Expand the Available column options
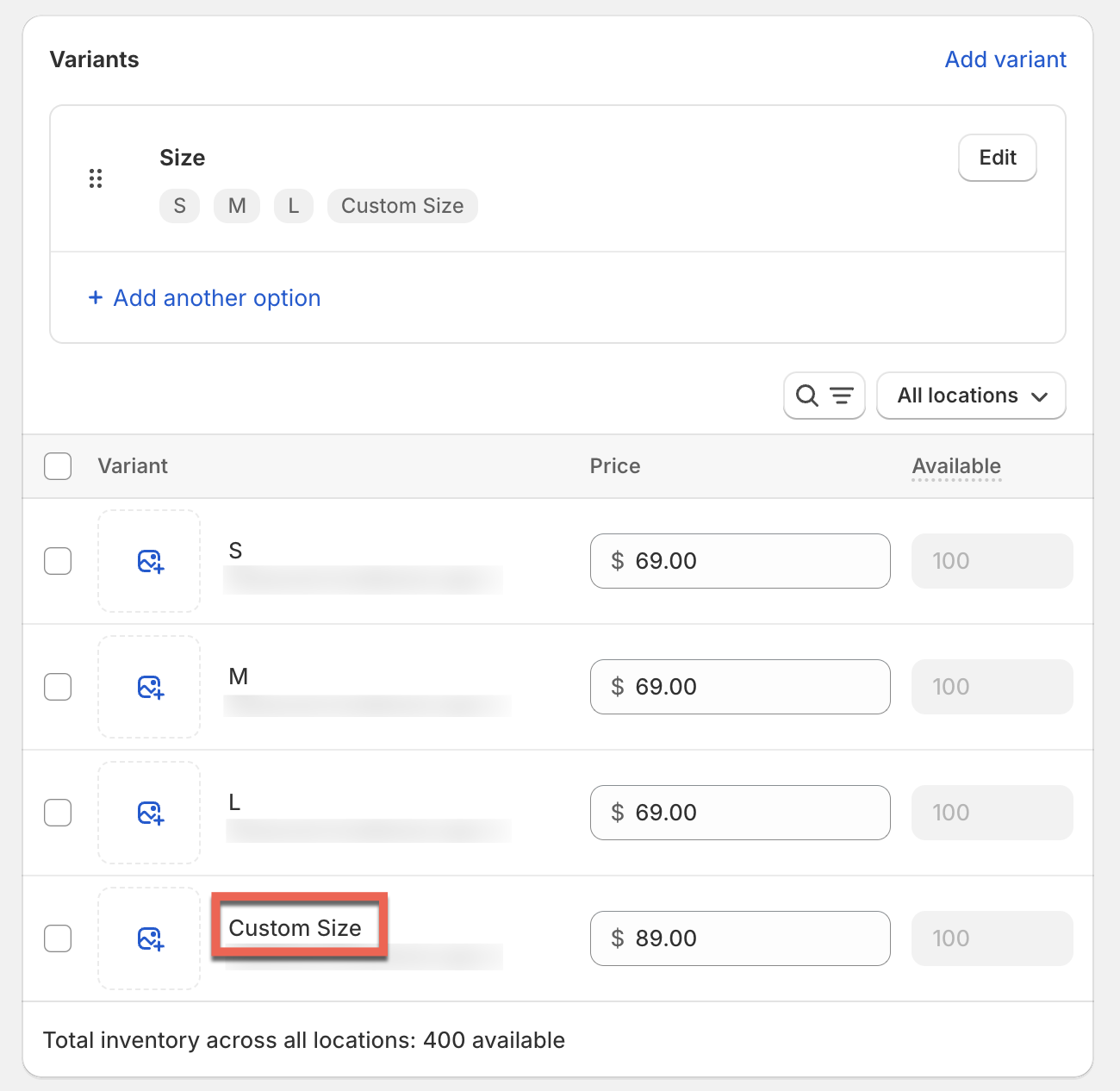The image size is (1120, 1091). tap(955, 466)
